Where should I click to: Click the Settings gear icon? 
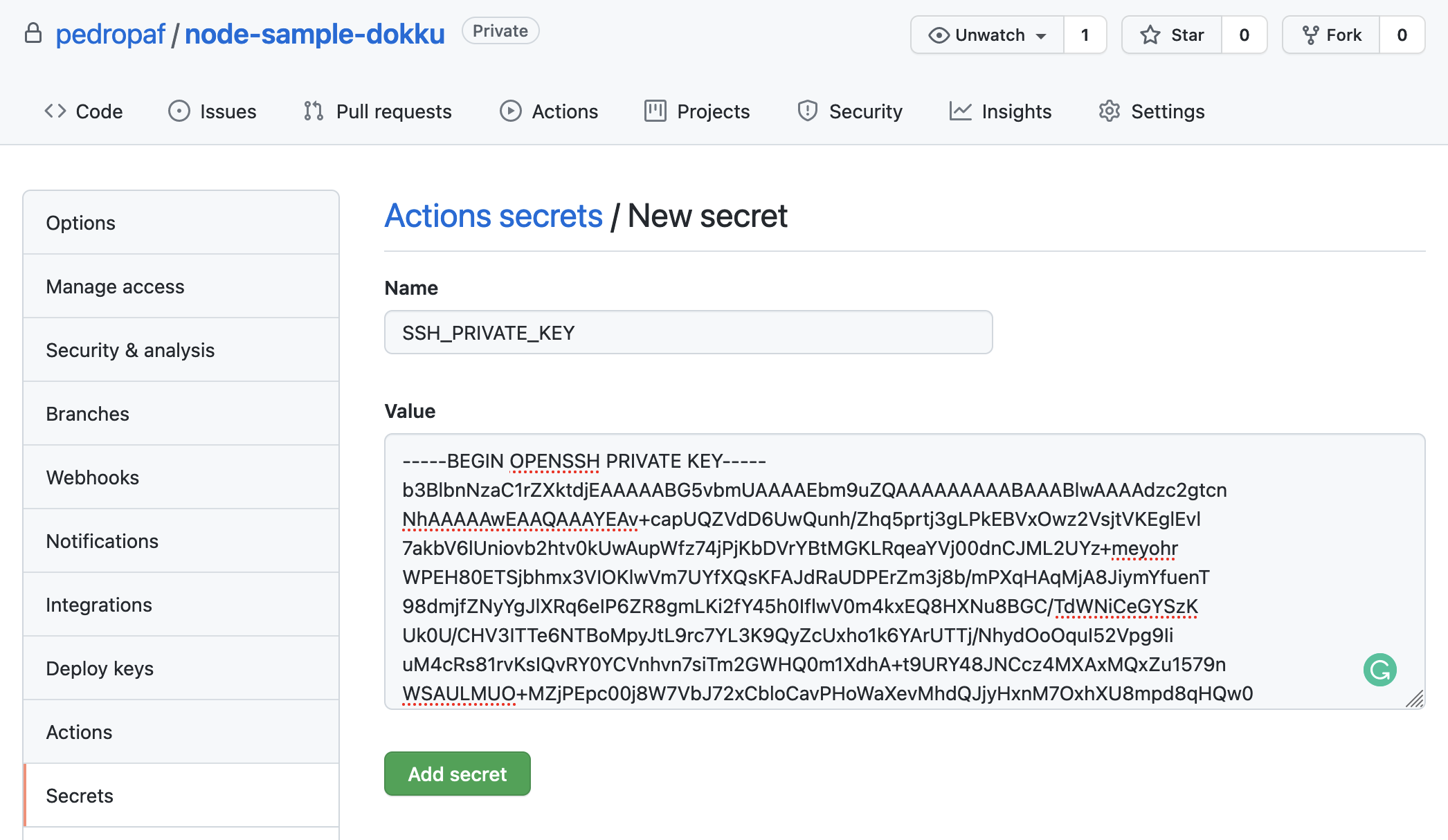1109,111
